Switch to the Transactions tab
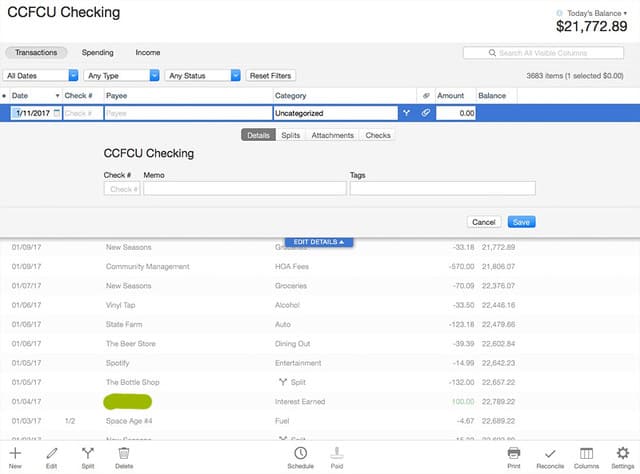The image size is (640, 474). [x=36, y=52]
